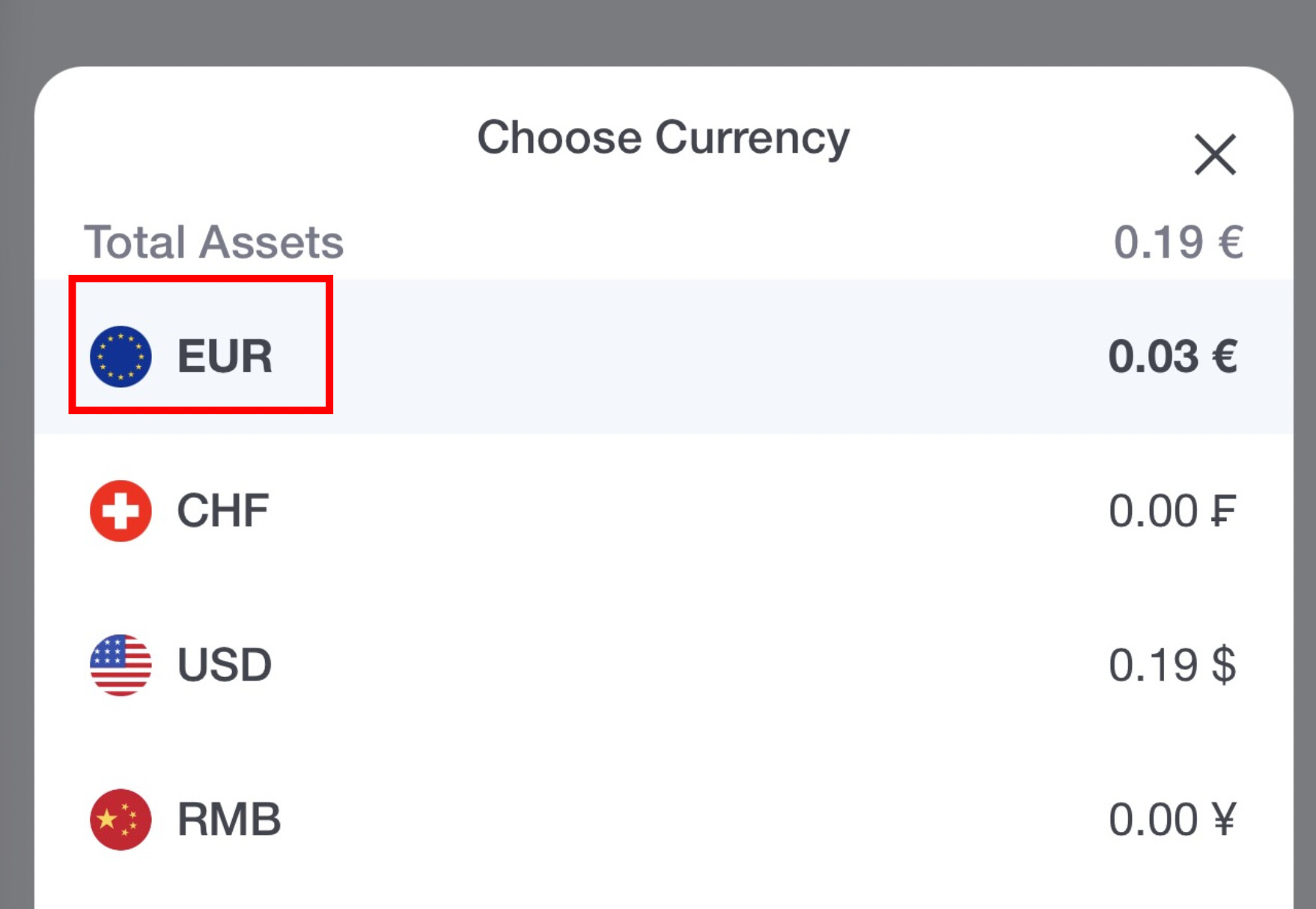Tap the Chinese flag icon
The width and height of the screenshot is (1316, 909).
point(121,819)
